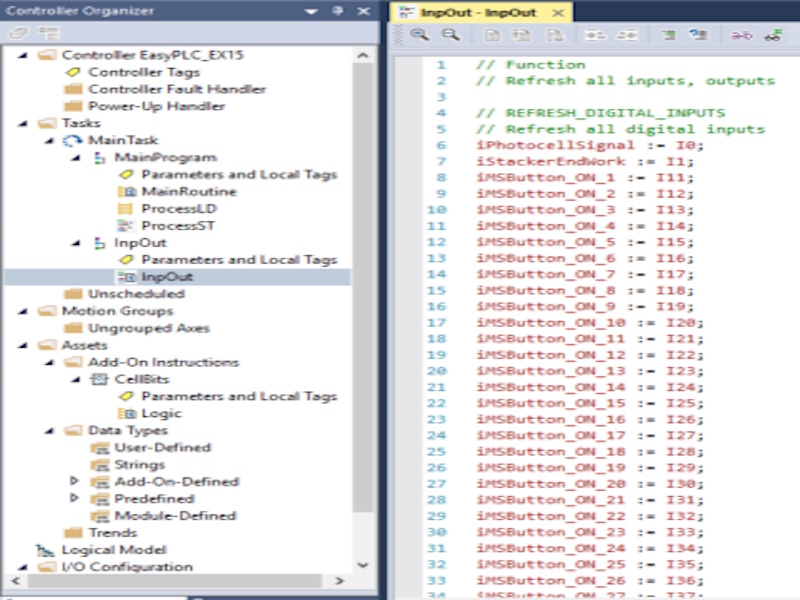Pin the Controller Organizer panel
Viewport: 800px width, 600px height.
coord(337,11)
